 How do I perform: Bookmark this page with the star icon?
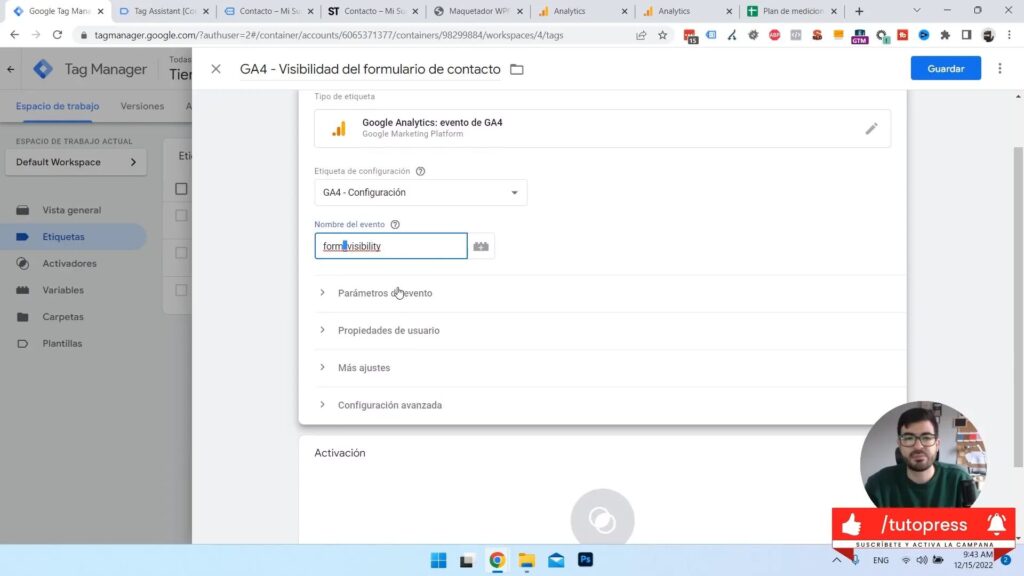663,35
